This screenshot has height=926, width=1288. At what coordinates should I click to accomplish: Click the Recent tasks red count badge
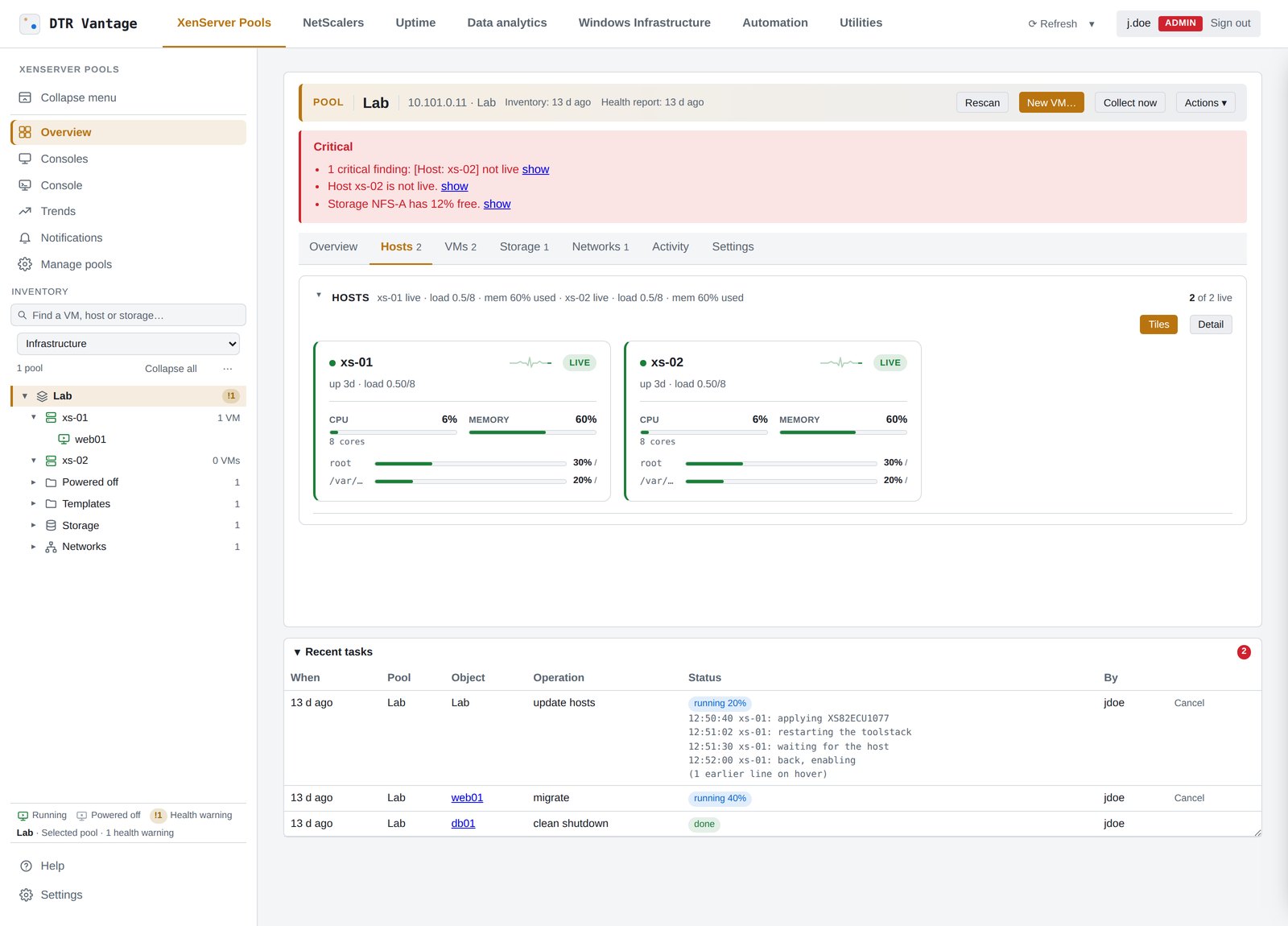(1244, 652)
